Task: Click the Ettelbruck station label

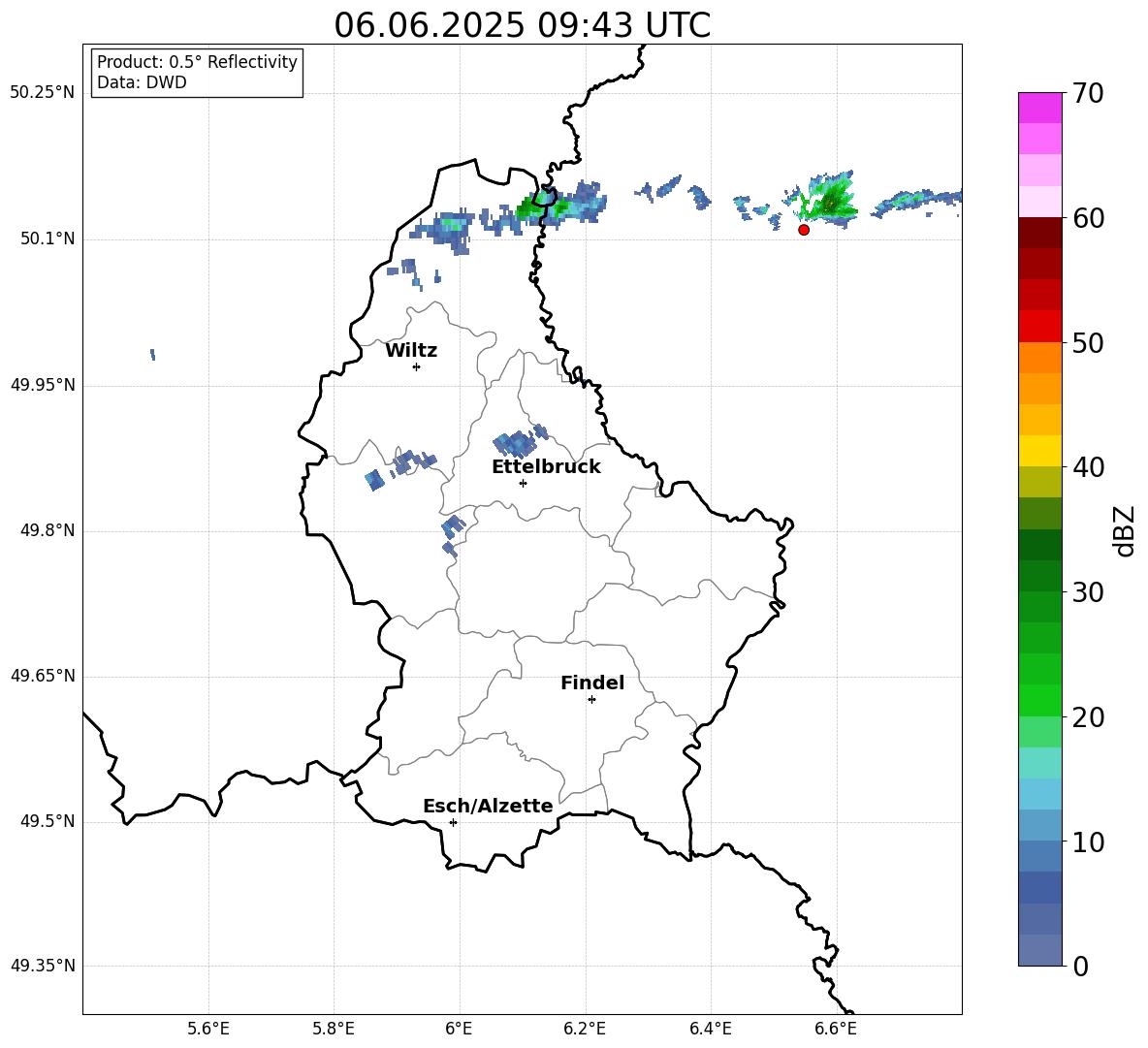Action: click(546, 467)
